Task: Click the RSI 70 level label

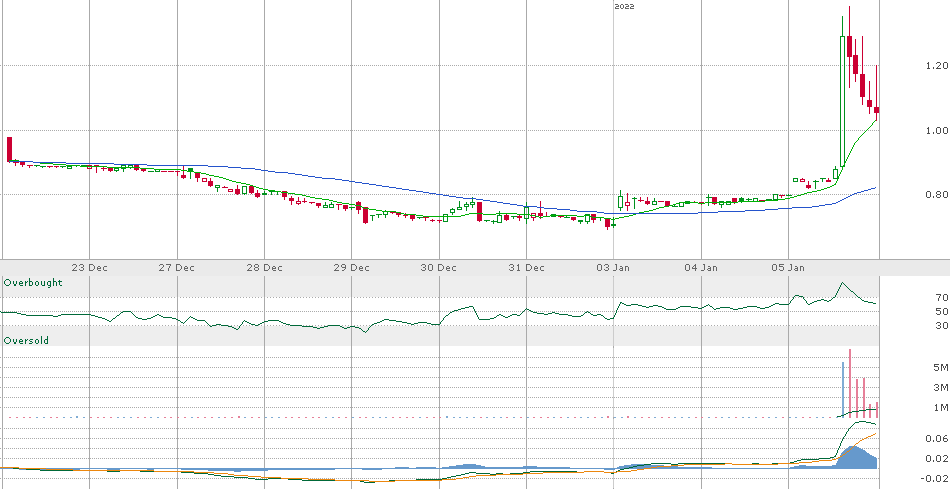Action: [x=942, y=298]
